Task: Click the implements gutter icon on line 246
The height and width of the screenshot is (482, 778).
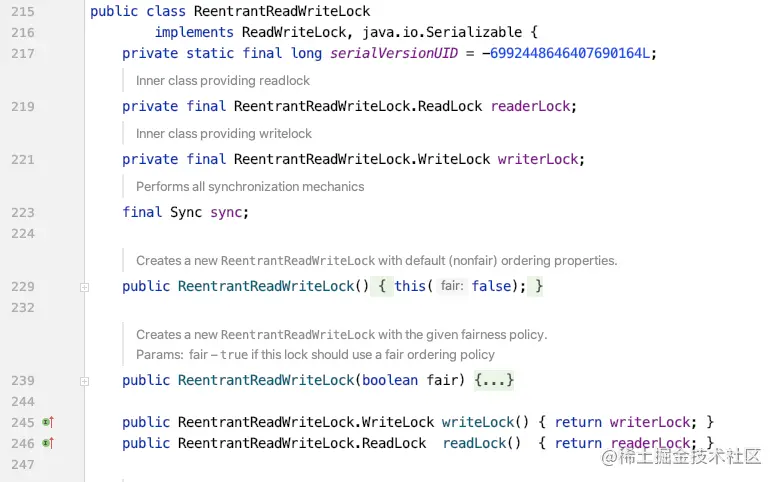Action: click(x=48, y=443)
